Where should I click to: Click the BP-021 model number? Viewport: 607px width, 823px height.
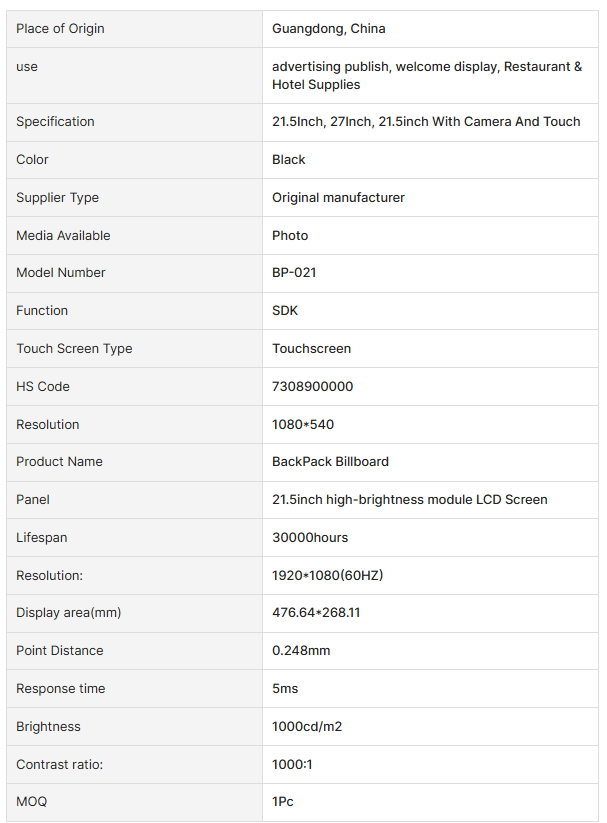click(x=294, y=273)
